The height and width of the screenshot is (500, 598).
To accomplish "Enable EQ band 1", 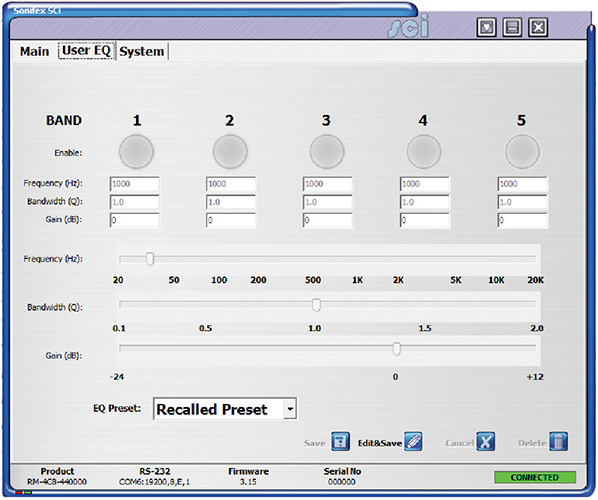I will (x=137, y=151).
